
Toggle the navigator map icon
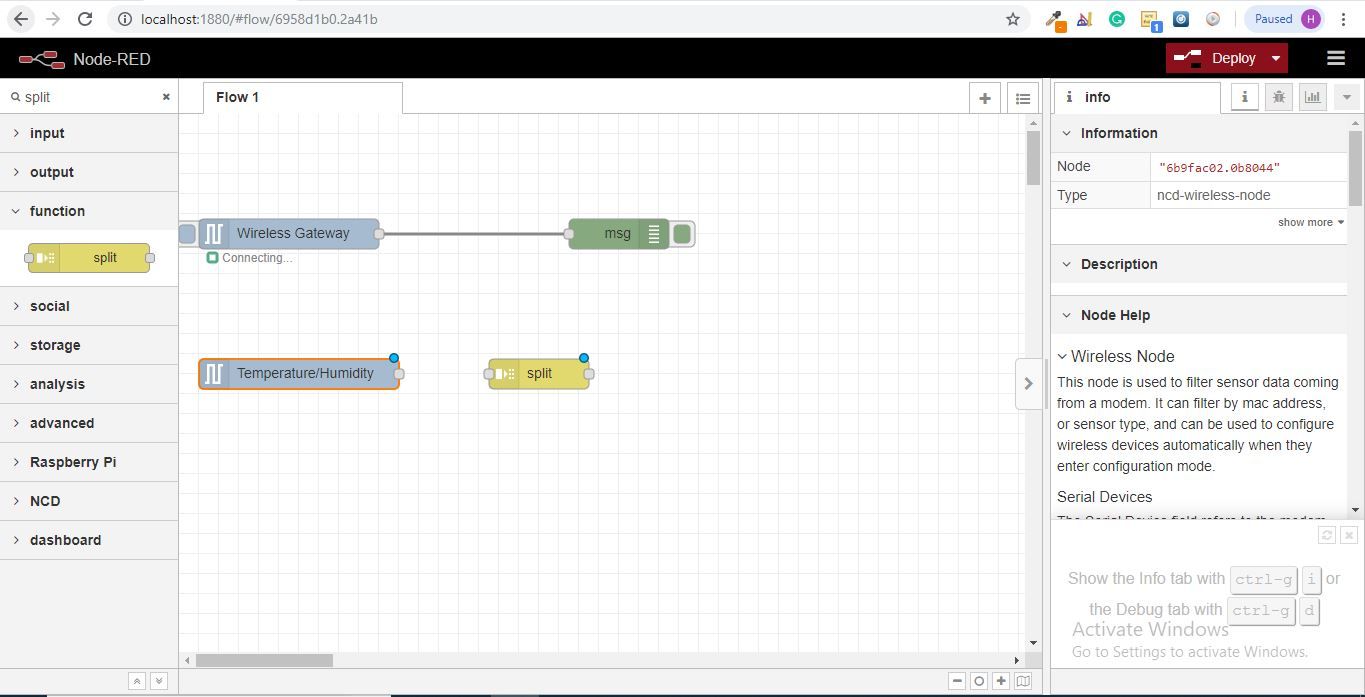[1023, 681]
